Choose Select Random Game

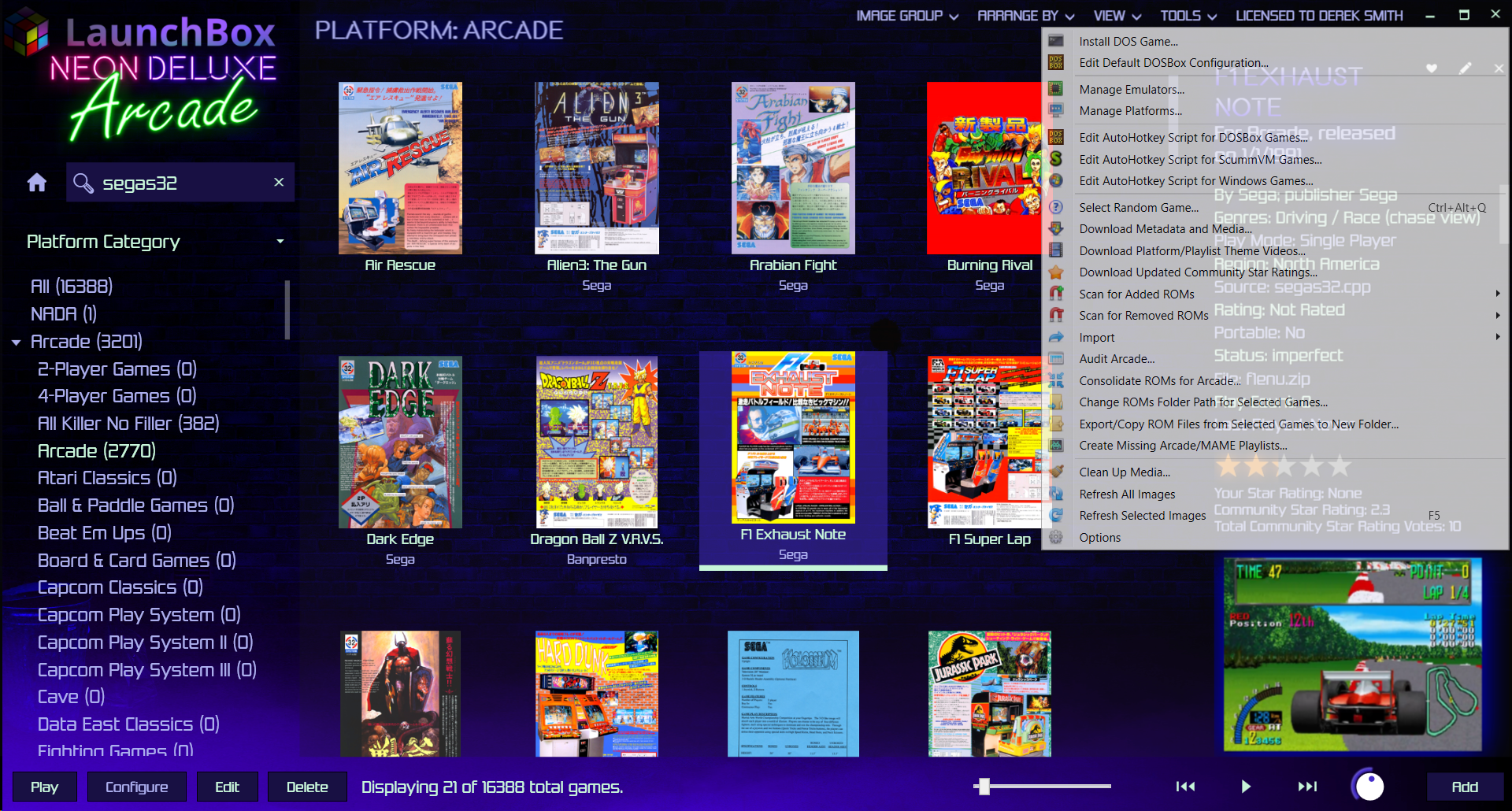click(x=1139, y=207)
